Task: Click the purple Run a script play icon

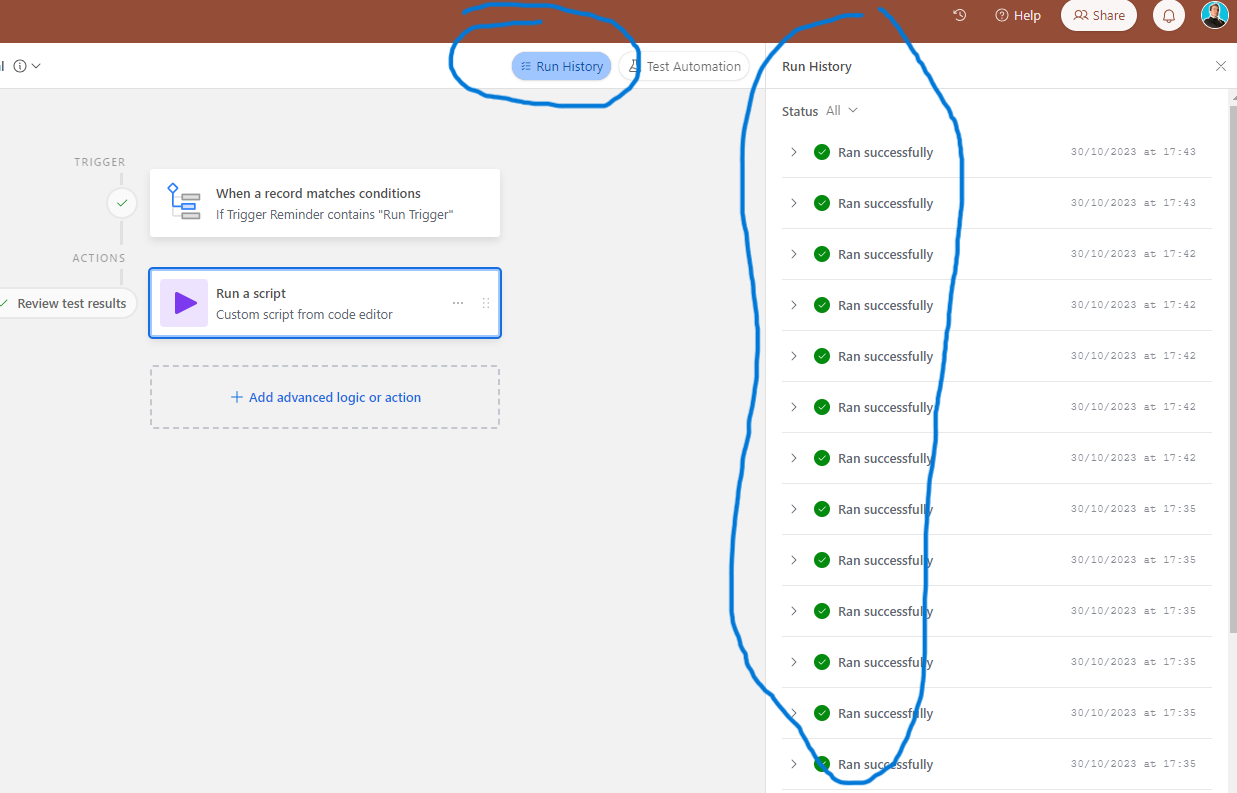Action: [184, 303]
